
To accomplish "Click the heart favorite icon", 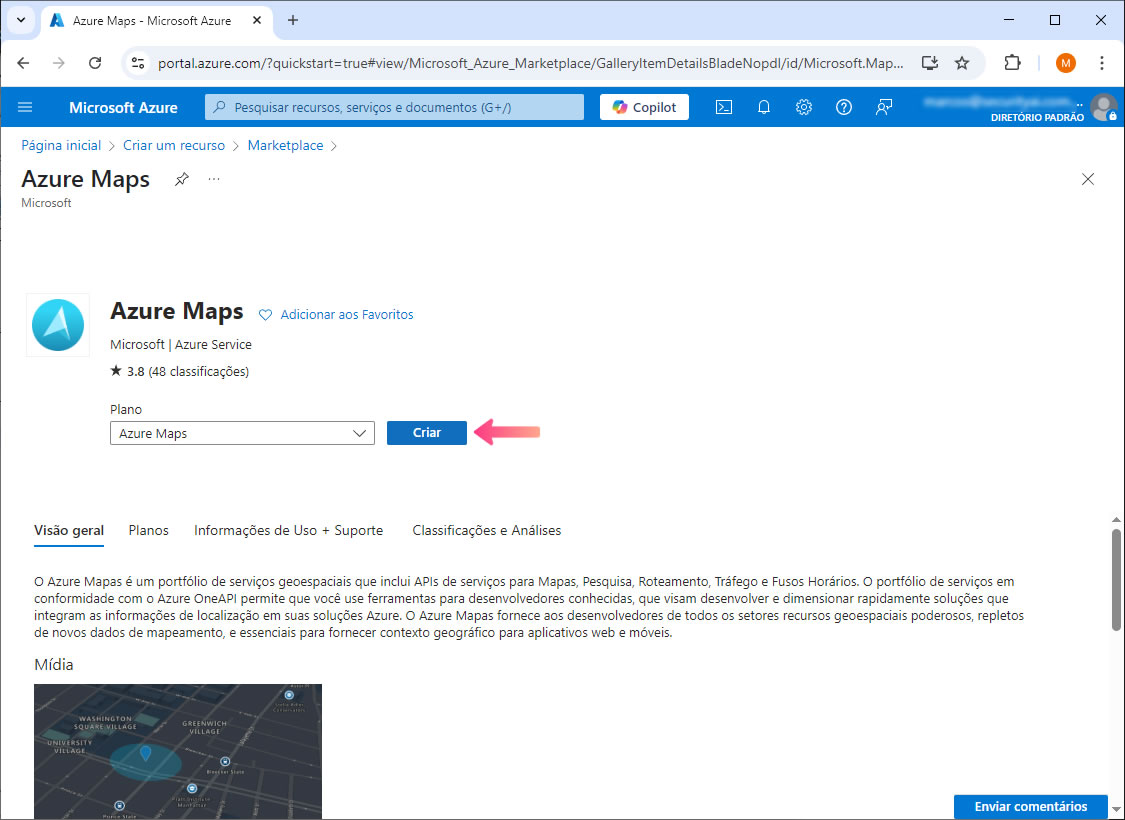I will click(265, 315).
